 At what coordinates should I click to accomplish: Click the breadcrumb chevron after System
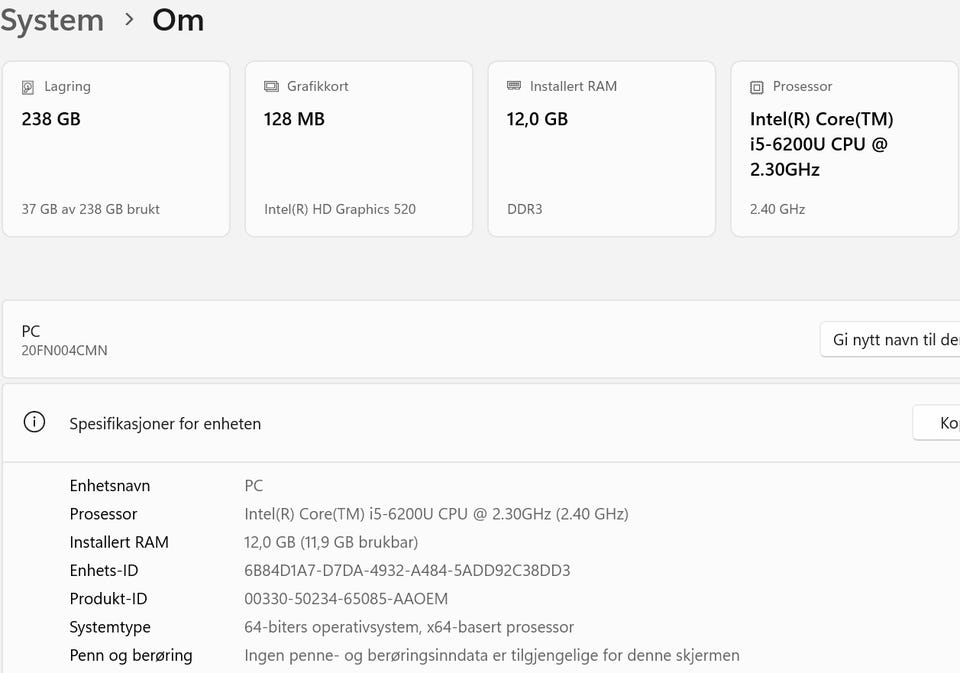[129, 19]
